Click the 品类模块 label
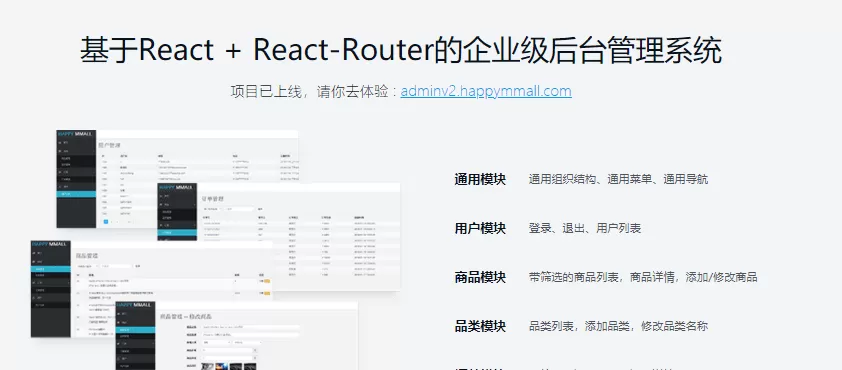 pos(480,326)
